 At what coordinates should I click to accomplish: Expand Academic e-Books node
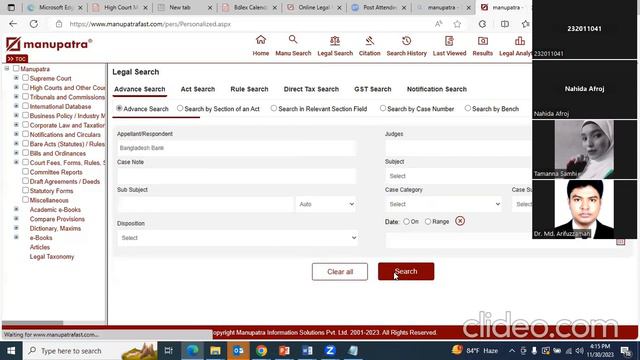pos(16,209)
